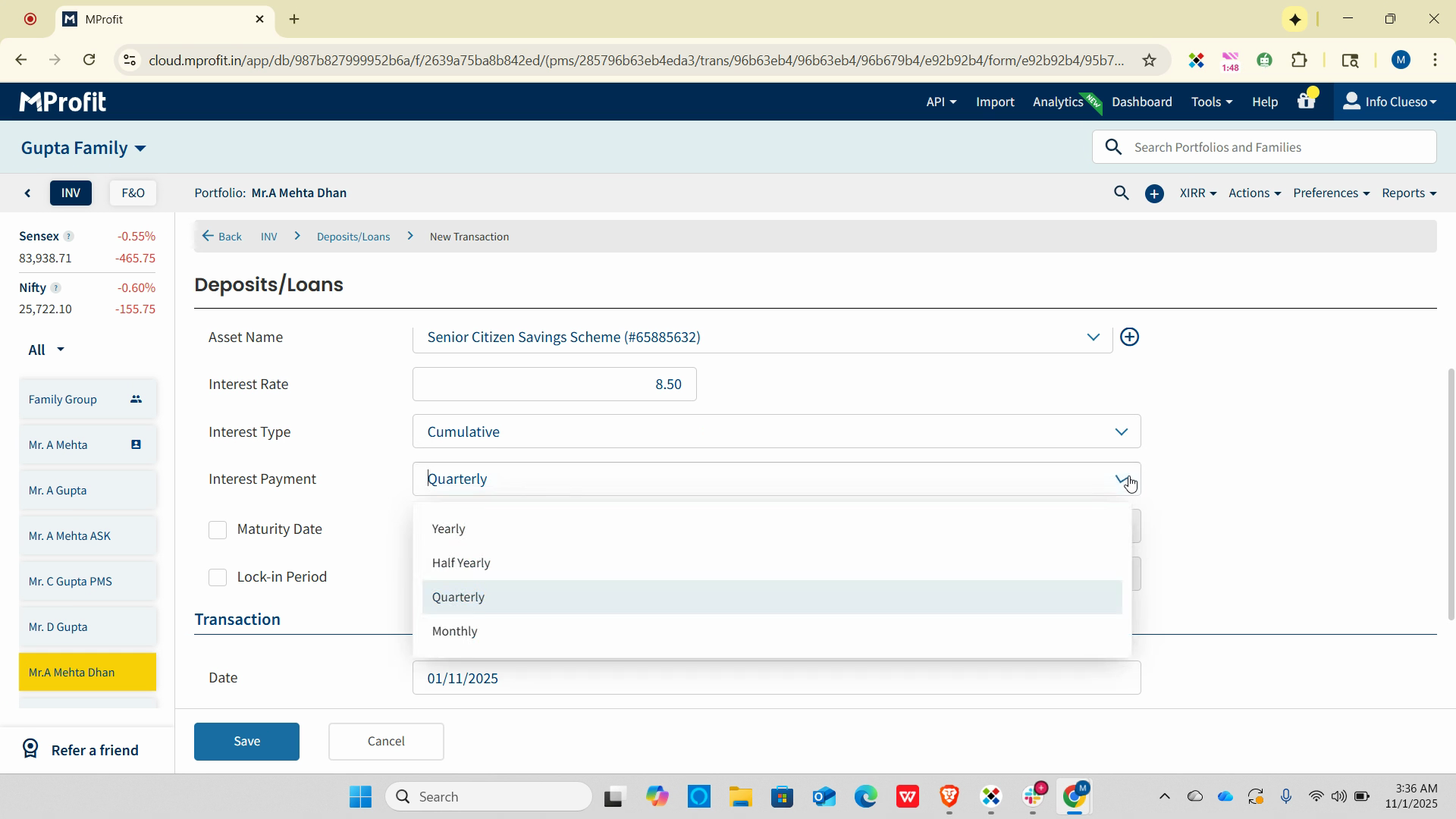Switch to the F&O toggle
The image size is (1456, 819).
click(133, 193)
